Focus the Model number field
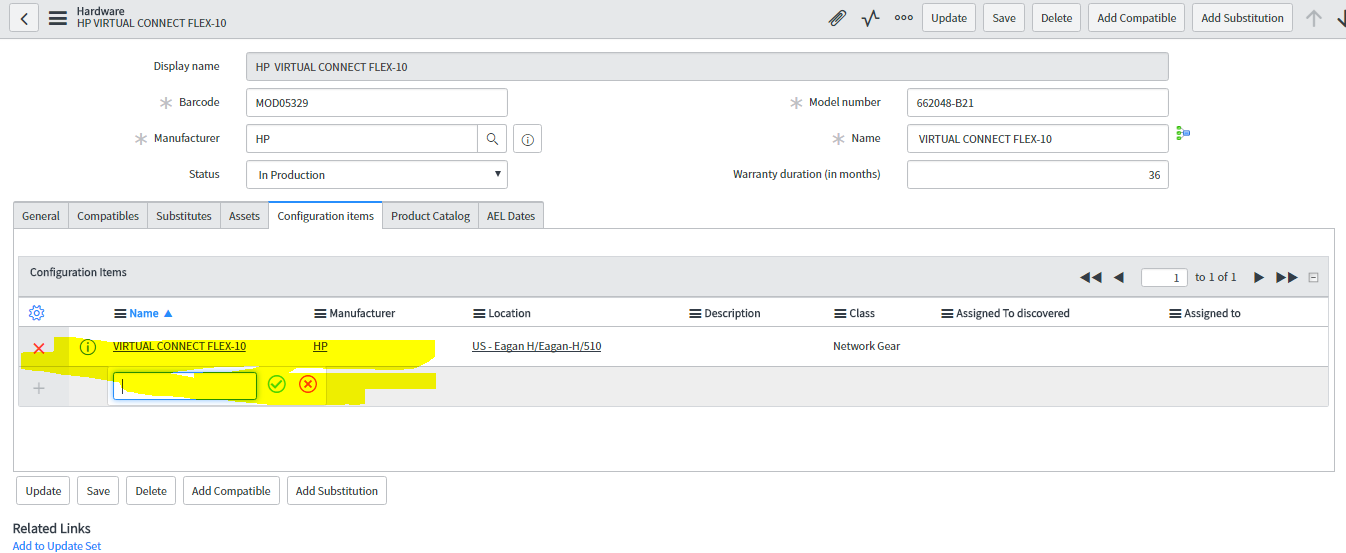1346x553 pixels. tap(1038, 103)
